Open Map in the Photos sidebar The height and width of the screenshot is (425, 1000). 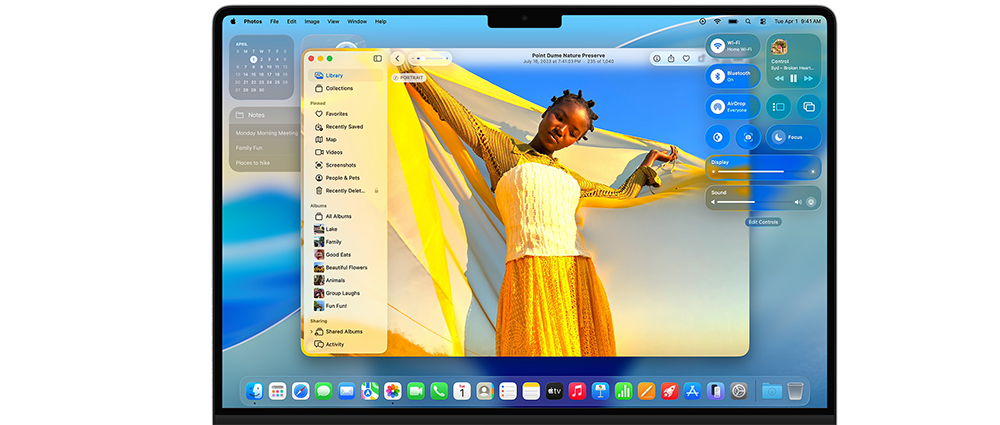click(x=346, y=139)
